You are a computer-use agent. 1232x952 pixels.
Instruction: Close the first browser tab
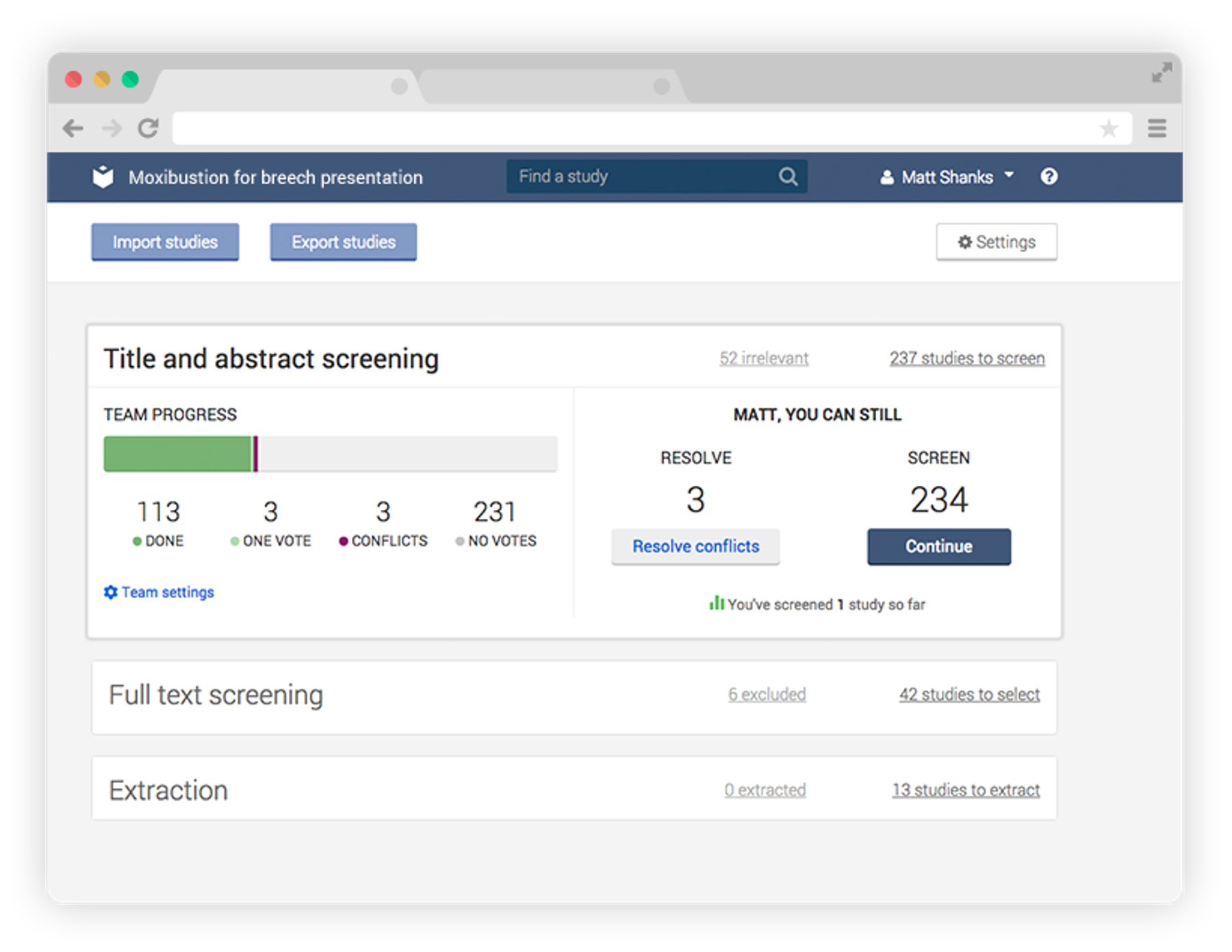(399, 86)
